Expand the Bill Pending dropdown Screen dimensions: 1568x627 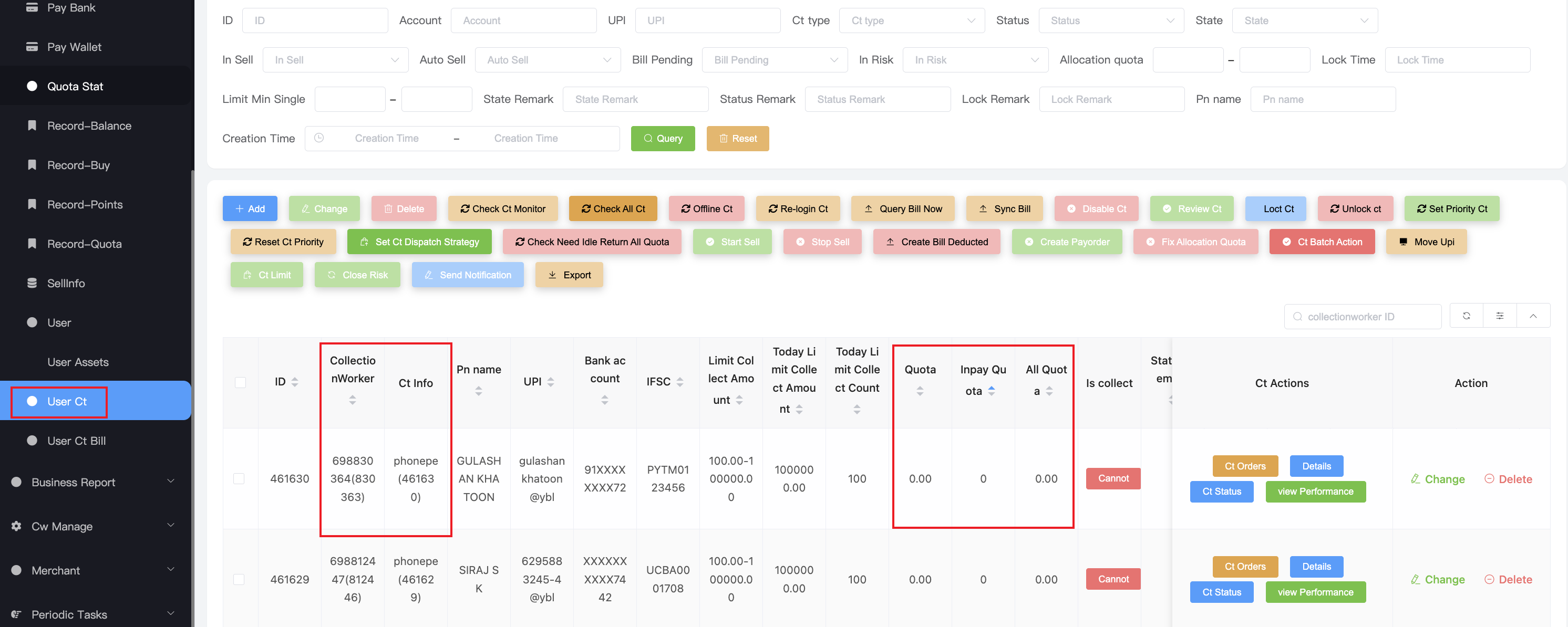pos(775,60)
